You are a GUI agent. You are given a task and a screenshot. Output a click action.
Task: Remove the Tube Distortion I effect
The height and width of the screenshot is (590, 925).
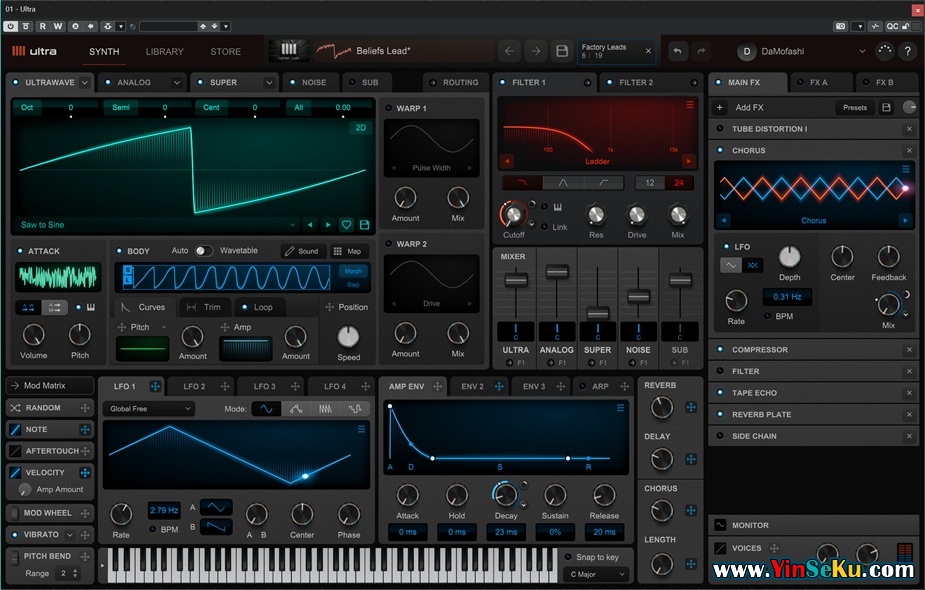click(909, 129)
